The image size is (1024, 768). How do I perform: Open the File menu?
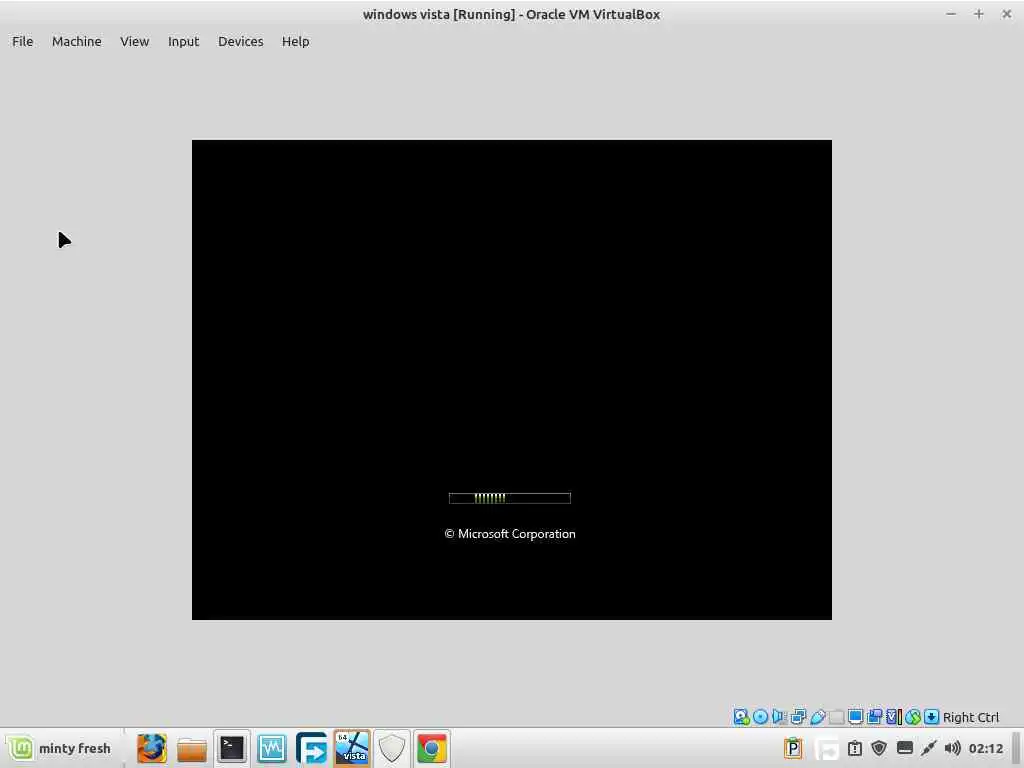(x=22, y=41)
